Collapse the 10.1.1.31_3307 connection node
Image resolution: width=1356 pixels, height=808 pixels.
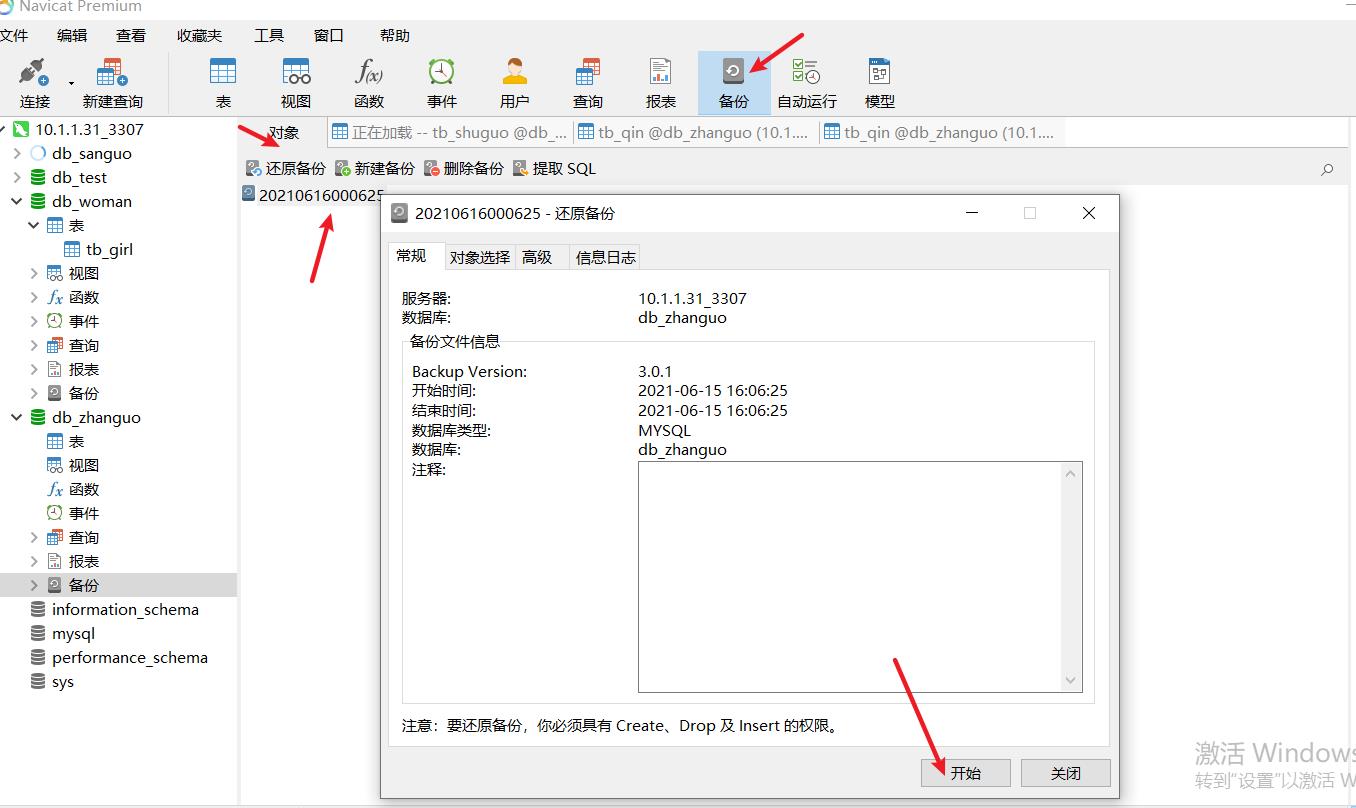tap(2, 129)
